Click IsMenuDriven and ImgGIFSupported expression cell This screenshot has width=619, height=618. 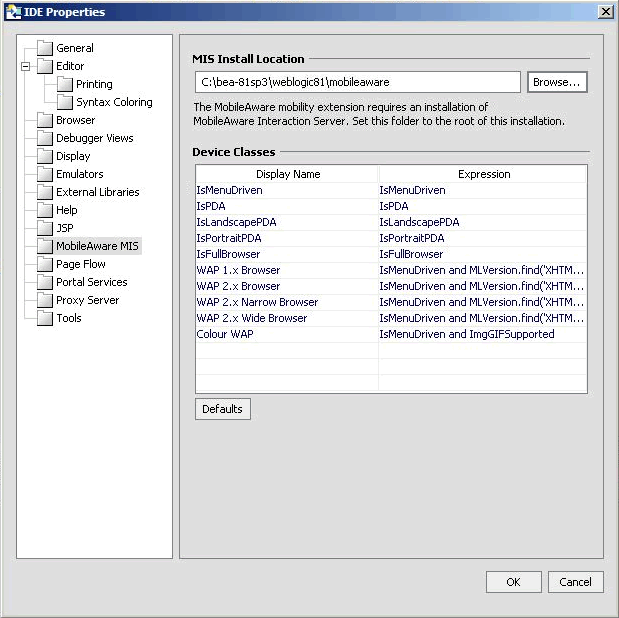(x=483, y=334)
